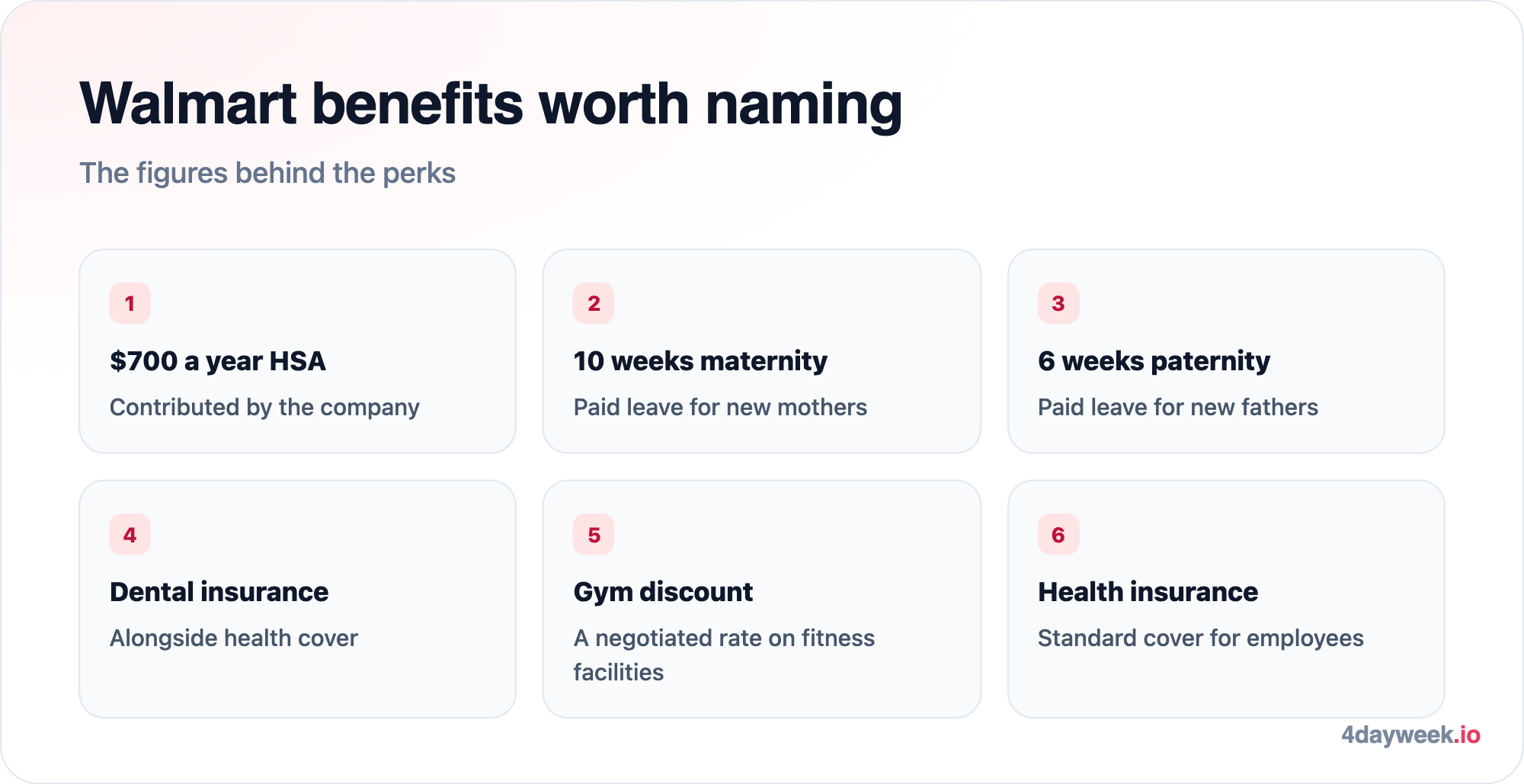Click "The figures behind the perks" subtitle
The height and width of the screenshot is (784, 1524).
click(x=267, y=174)
